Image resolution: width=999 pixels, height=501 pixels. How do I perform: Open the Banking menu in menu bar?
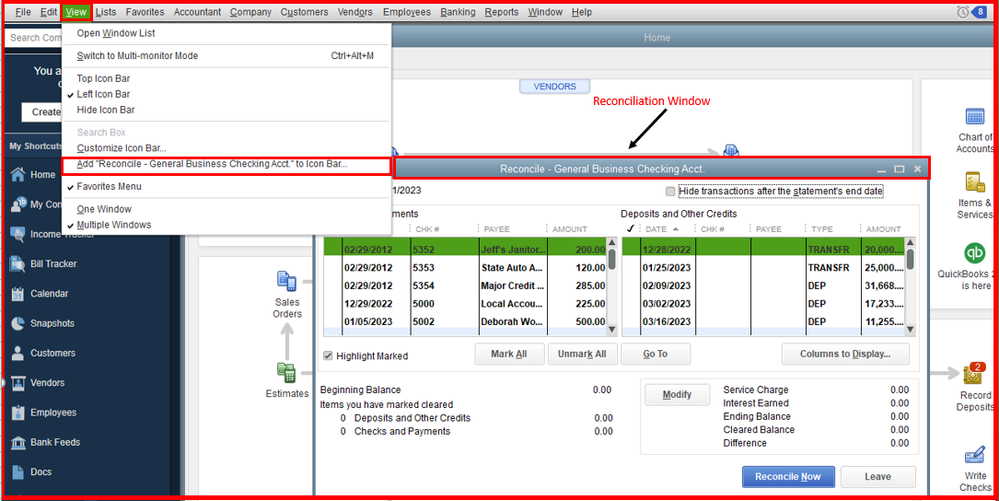pos(457,12)
